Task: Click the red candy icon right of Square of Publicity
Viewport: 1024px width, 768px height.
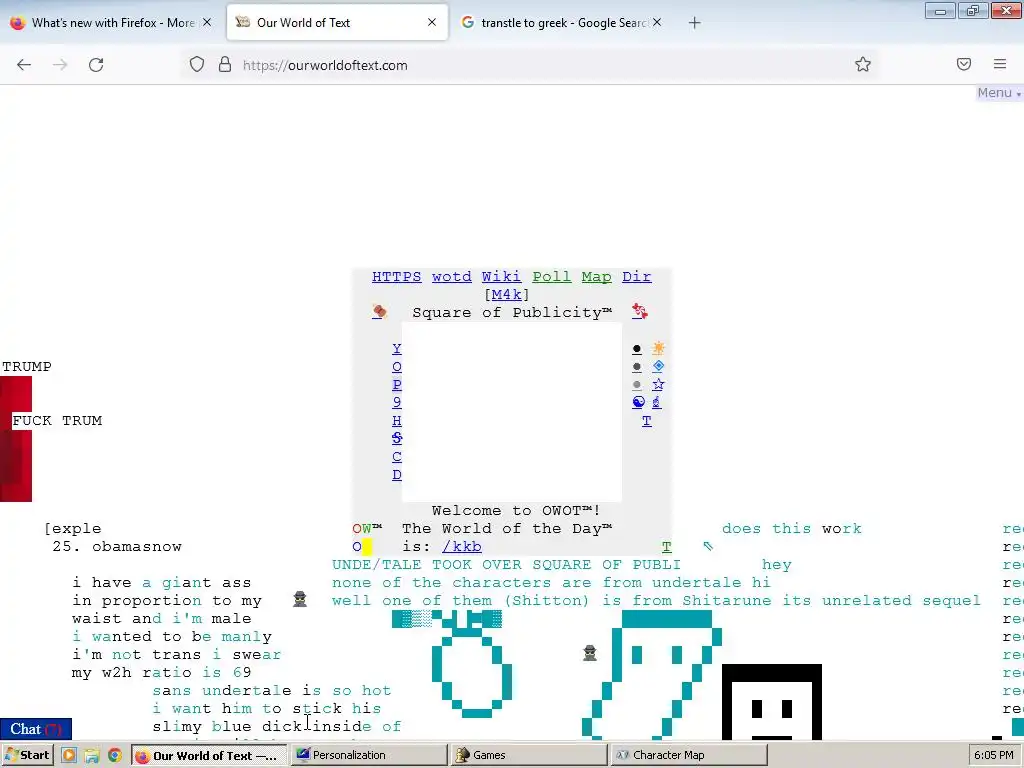Action: [x=639, y=312]
